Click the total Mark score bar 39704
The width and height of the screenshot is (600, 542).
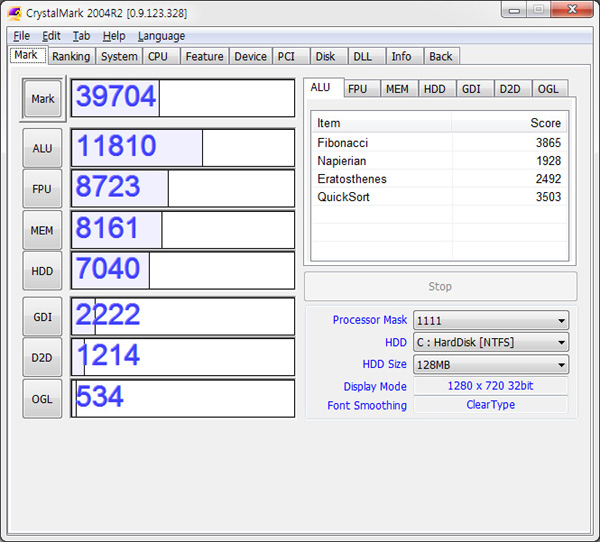coord(183,98)
